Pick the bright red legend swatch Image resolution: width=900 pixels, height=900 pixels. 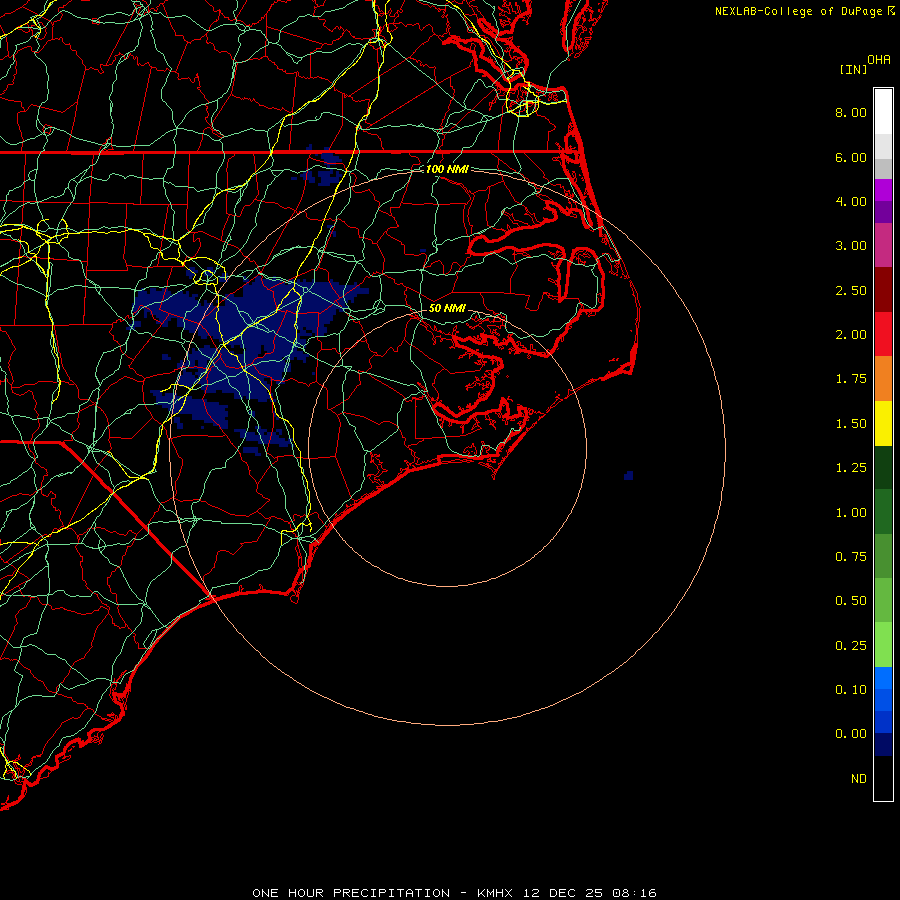click(883, 335)
